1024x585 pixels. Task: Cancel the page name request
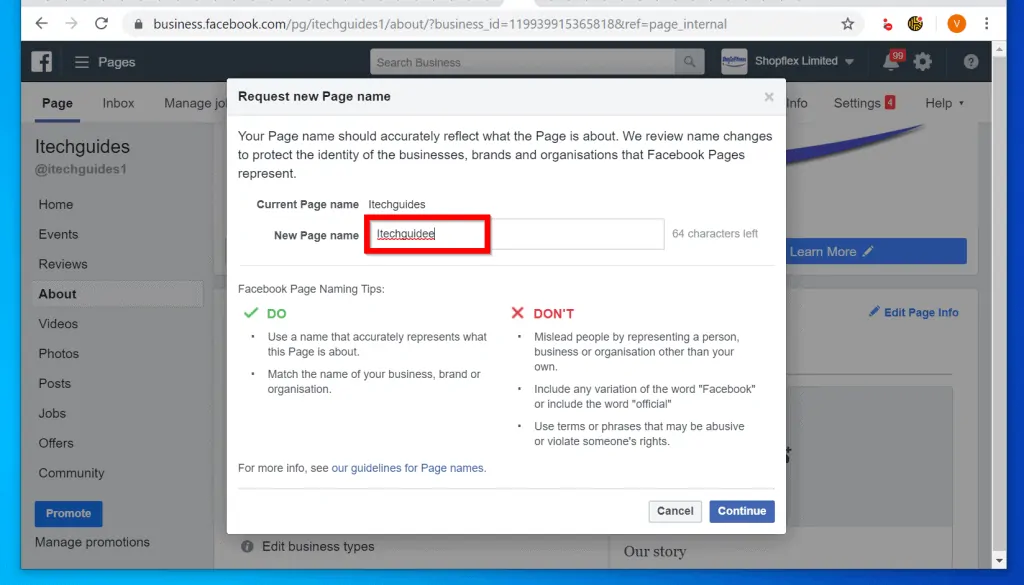tap(675, 511)
